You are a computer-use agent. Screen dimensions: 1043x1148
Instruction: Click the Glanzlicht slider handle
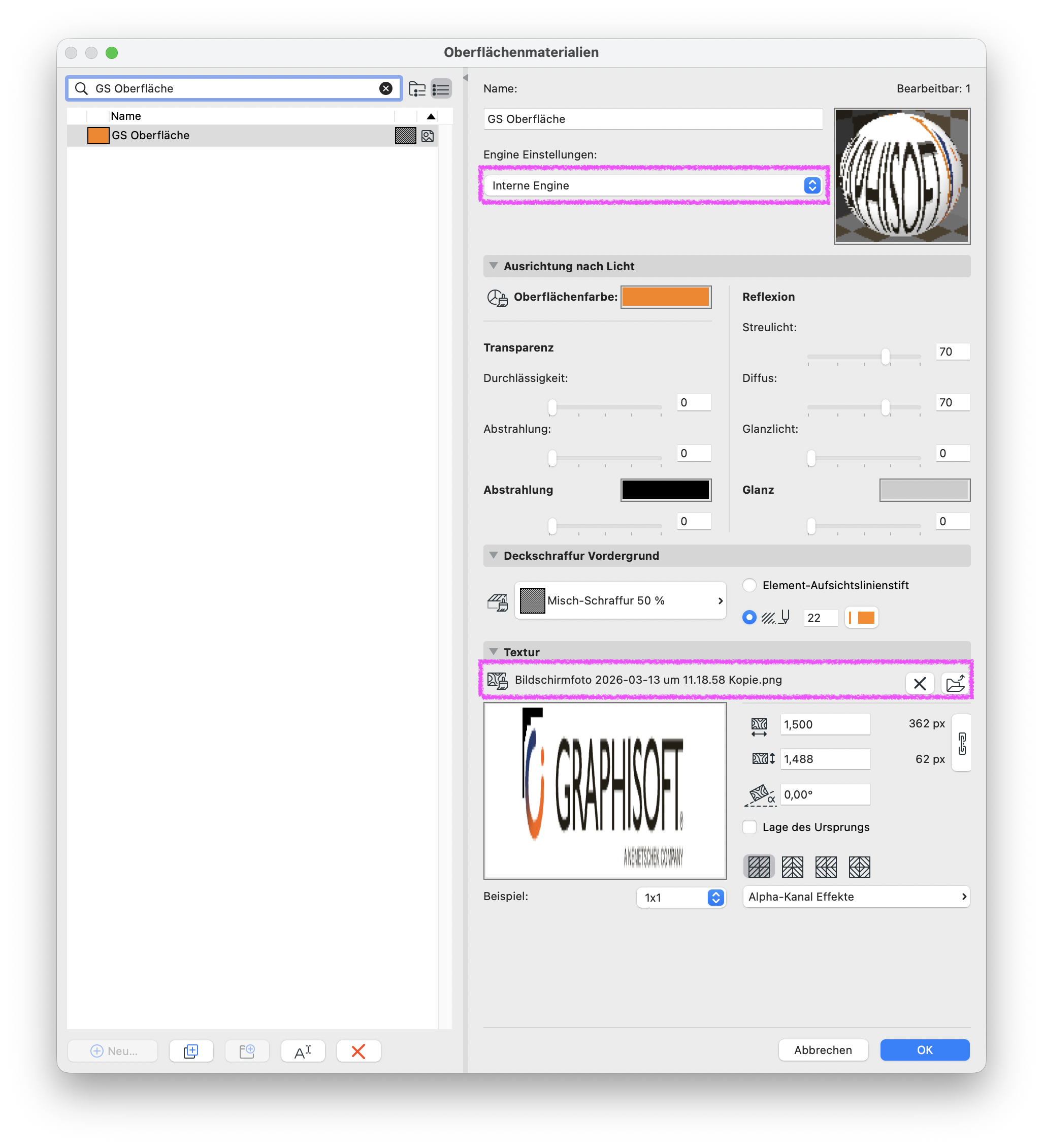[811, 458]
